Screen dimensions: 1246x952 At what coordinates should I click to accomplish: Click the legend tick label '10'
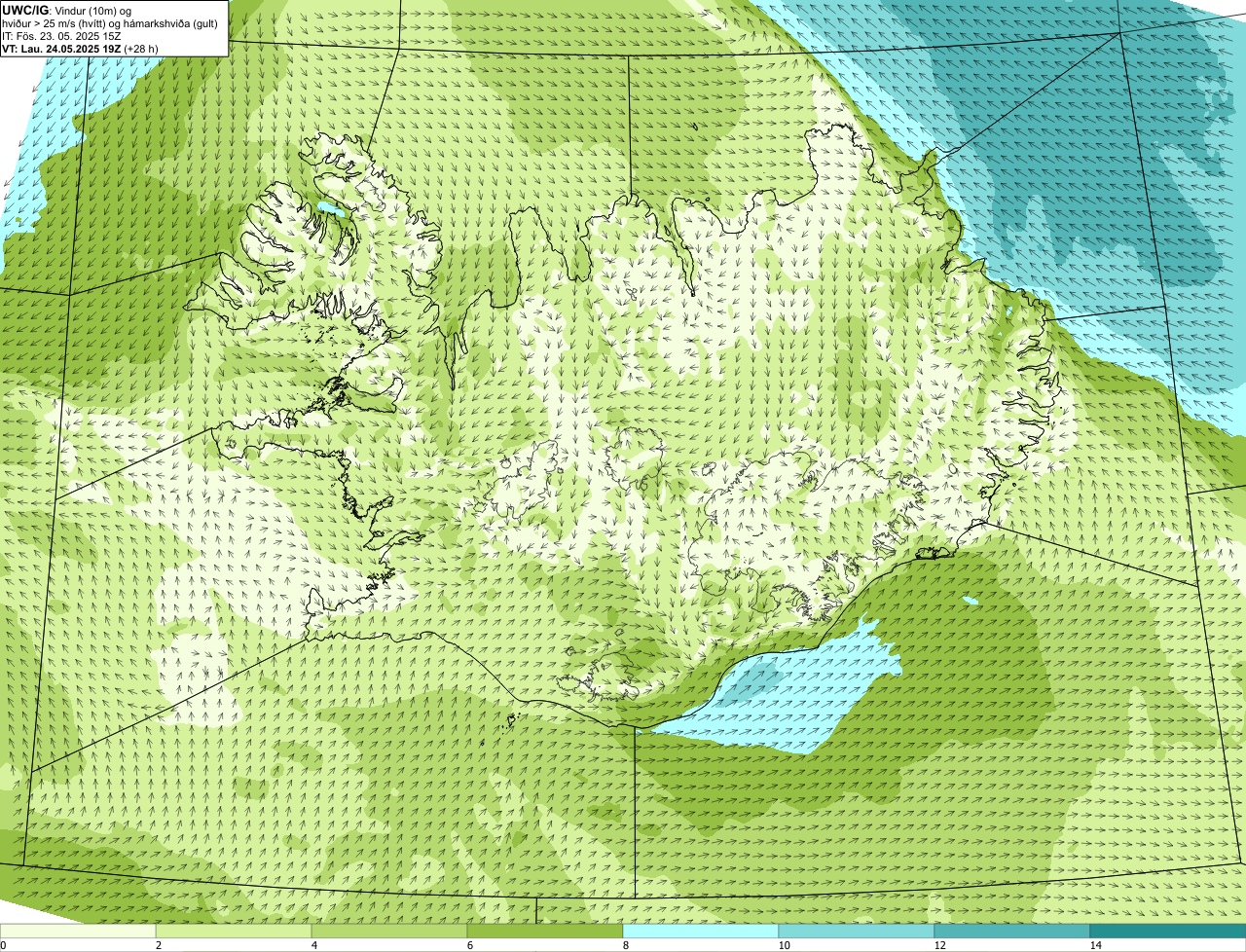(784, 945)
